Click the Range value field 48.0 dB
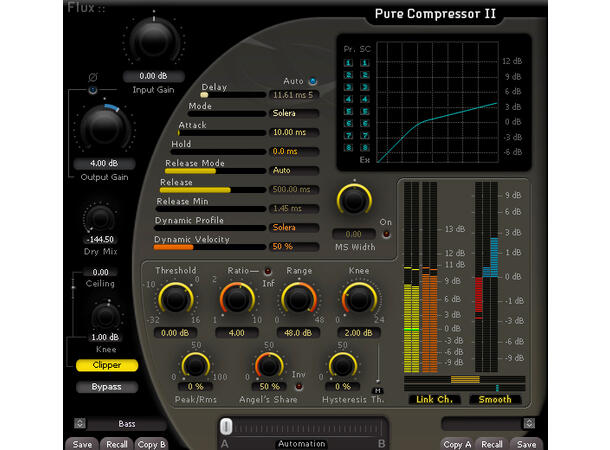Viewport: 610px width, 450px height. click(x=298, y=333)
